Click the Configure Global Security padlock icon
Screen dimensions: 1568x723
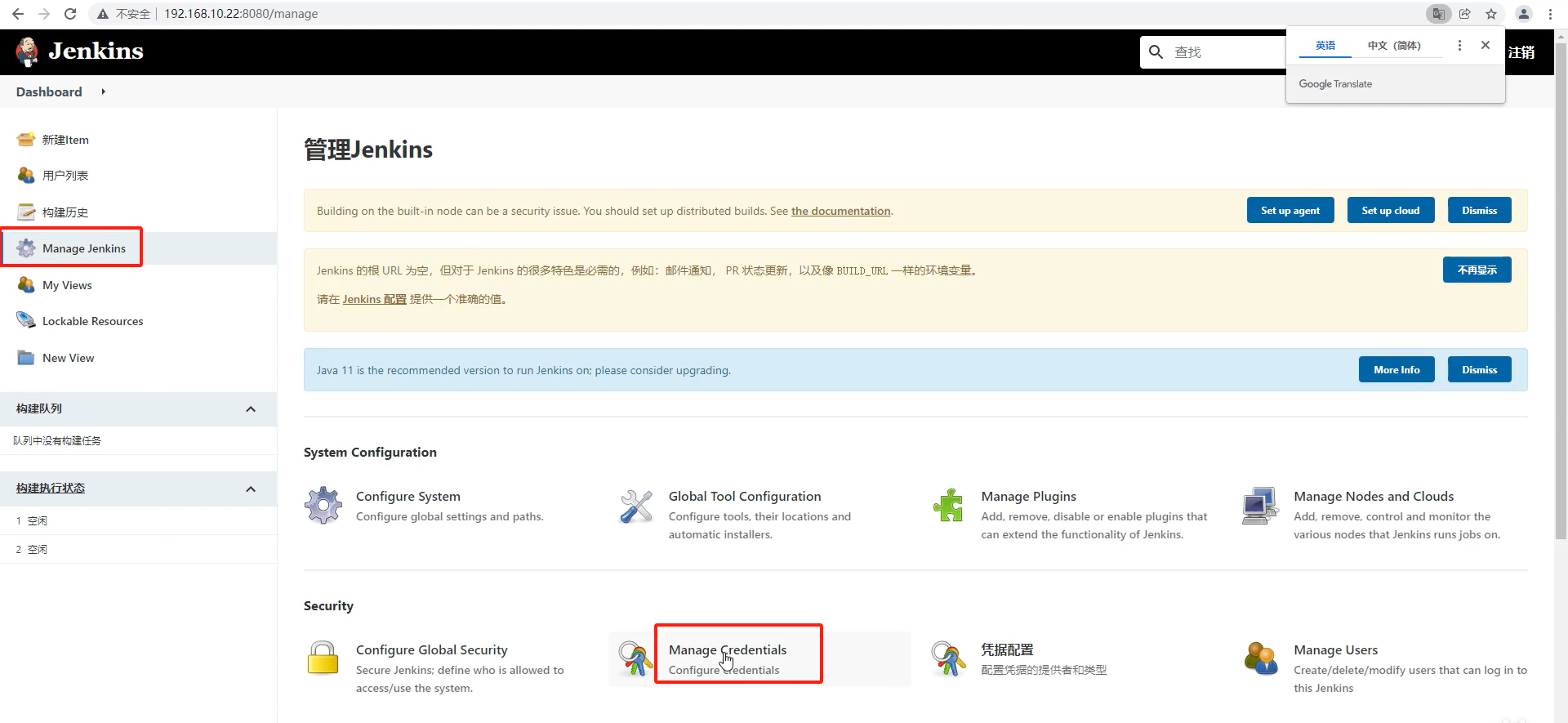pos(323,658)
